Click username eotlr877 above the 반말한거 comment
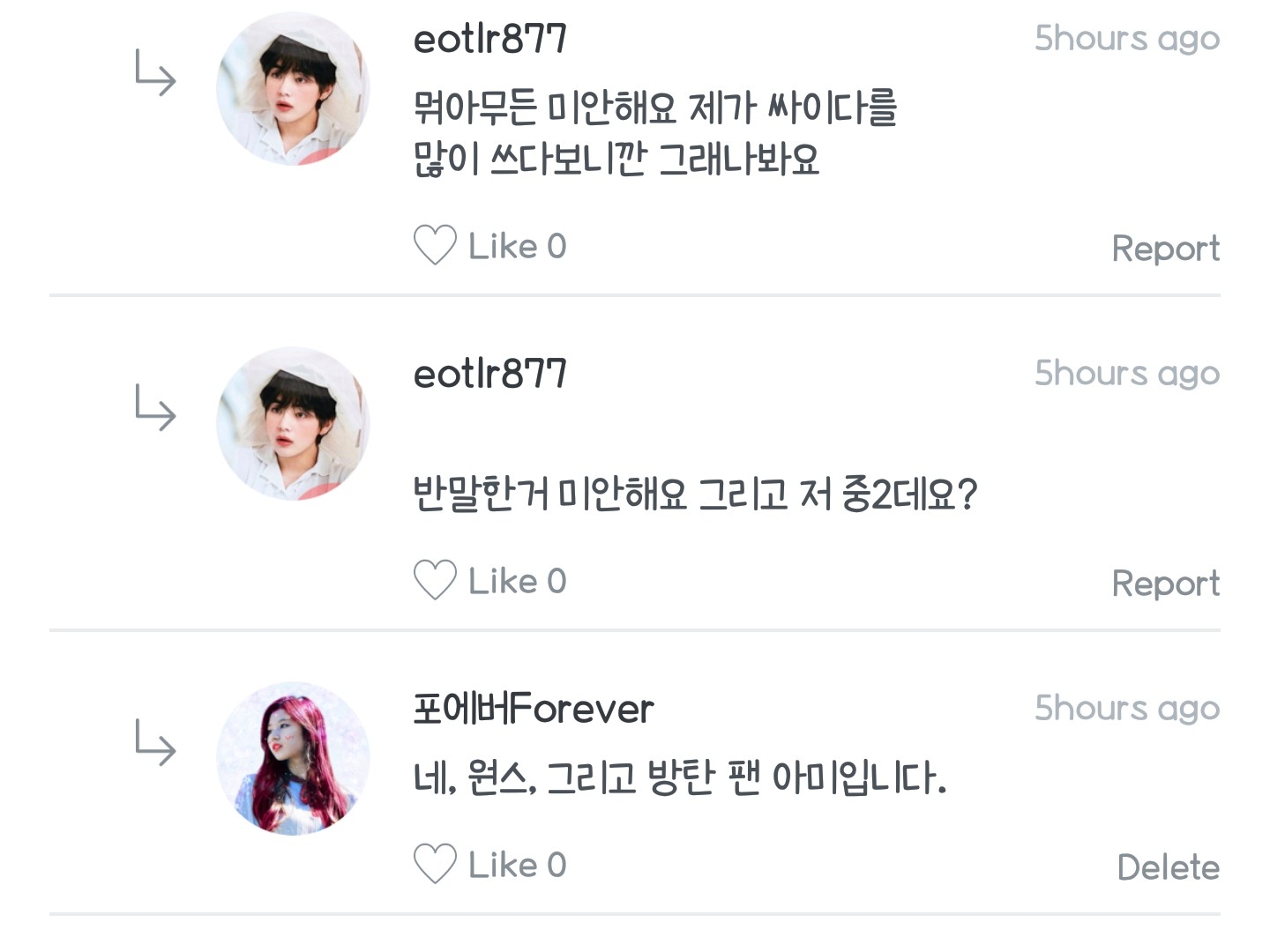This screenshot has width=1270, height=952. click(x=489, y=374)
